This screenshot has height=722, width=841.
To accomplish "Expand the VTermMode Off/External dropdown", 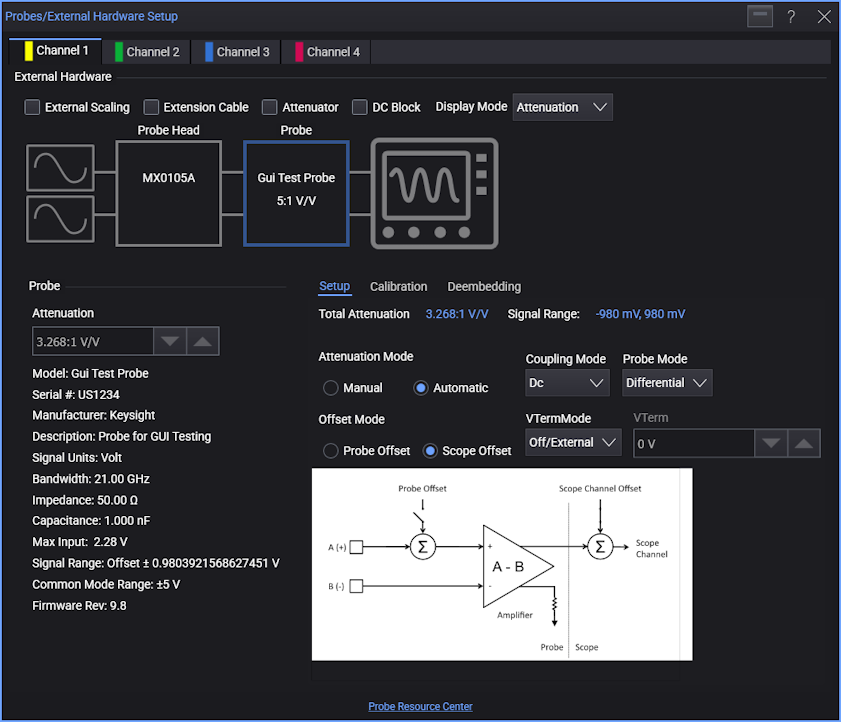I will (x=573, y=442).
